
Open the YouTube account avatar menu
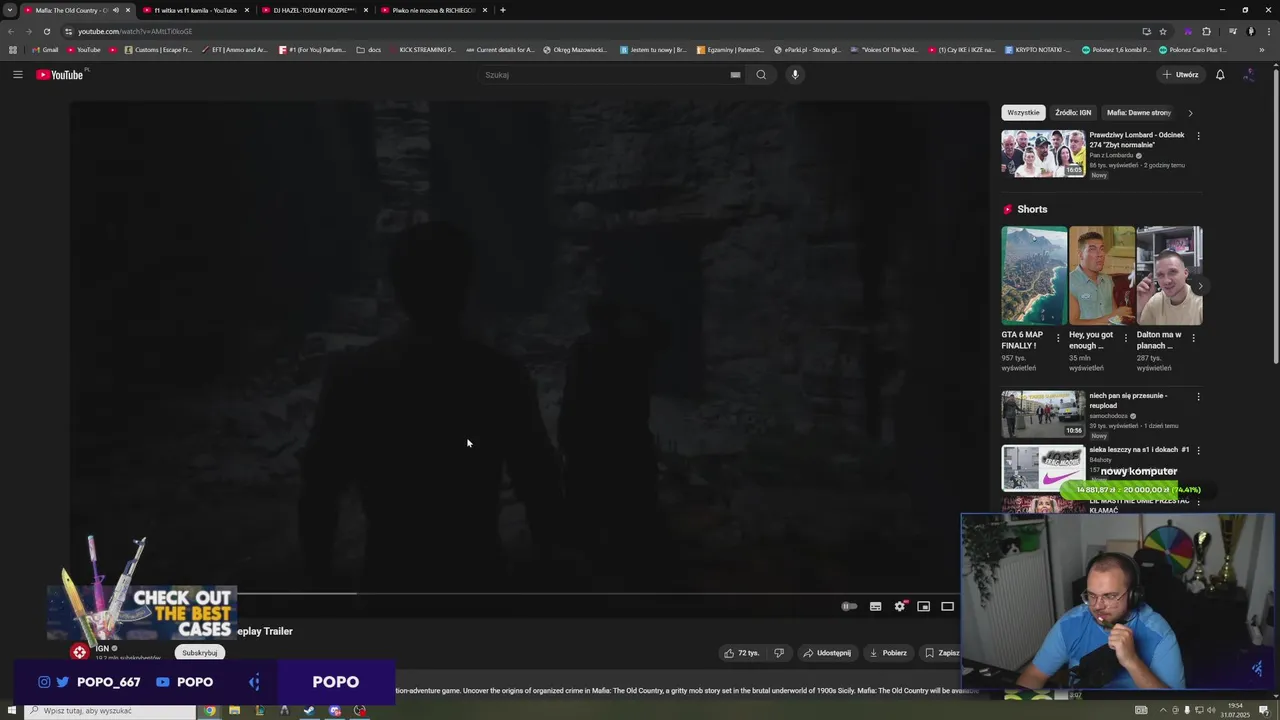point(1249,75)
